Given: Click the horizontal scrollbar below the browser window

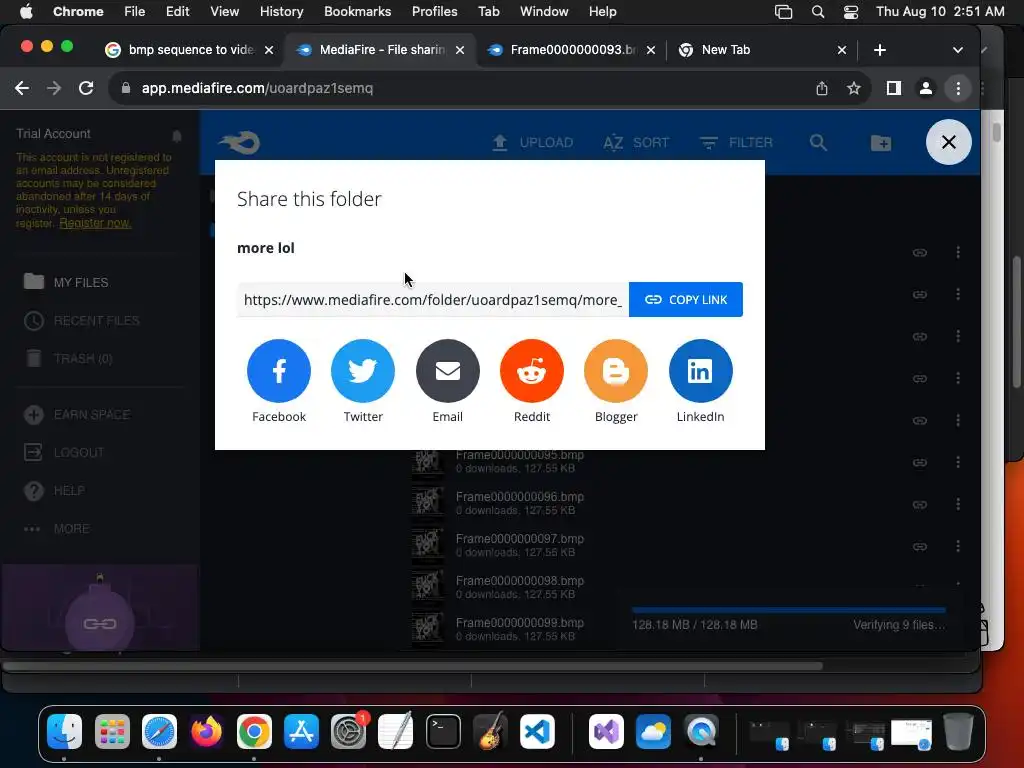Looking at the screenshot, I should [x=413, y=666].
